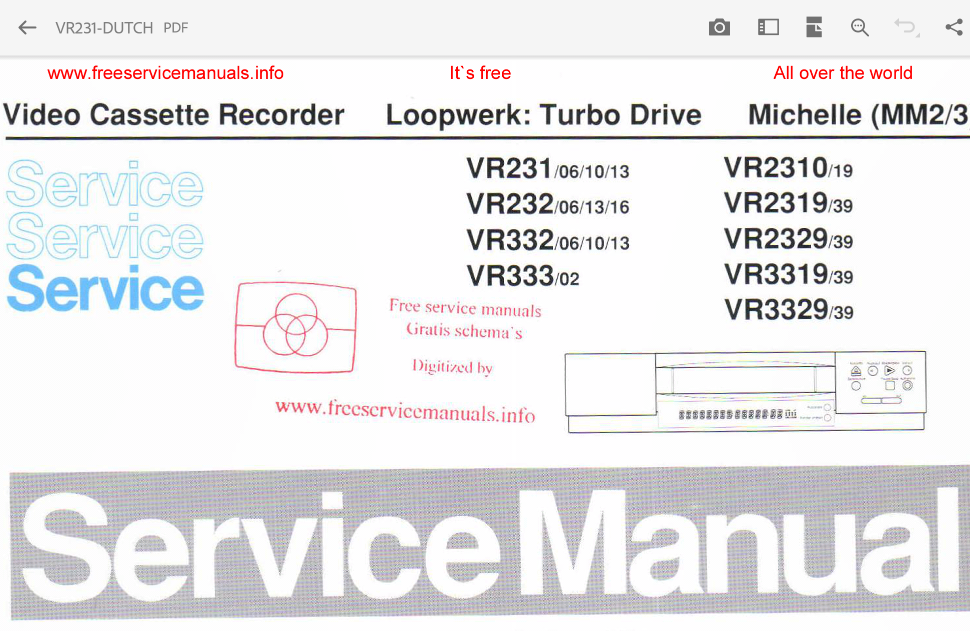Viewport: 970px width, 631px height.
Task: Click the "All over the world" text
Action: 843,73
